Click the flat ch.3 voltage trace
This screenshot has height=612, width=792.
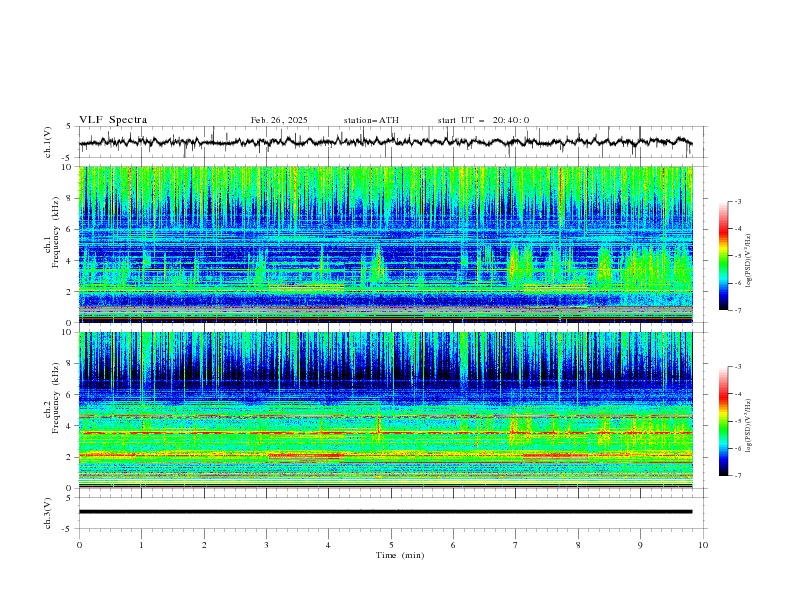pyautogui.click(x=385, y=512)
